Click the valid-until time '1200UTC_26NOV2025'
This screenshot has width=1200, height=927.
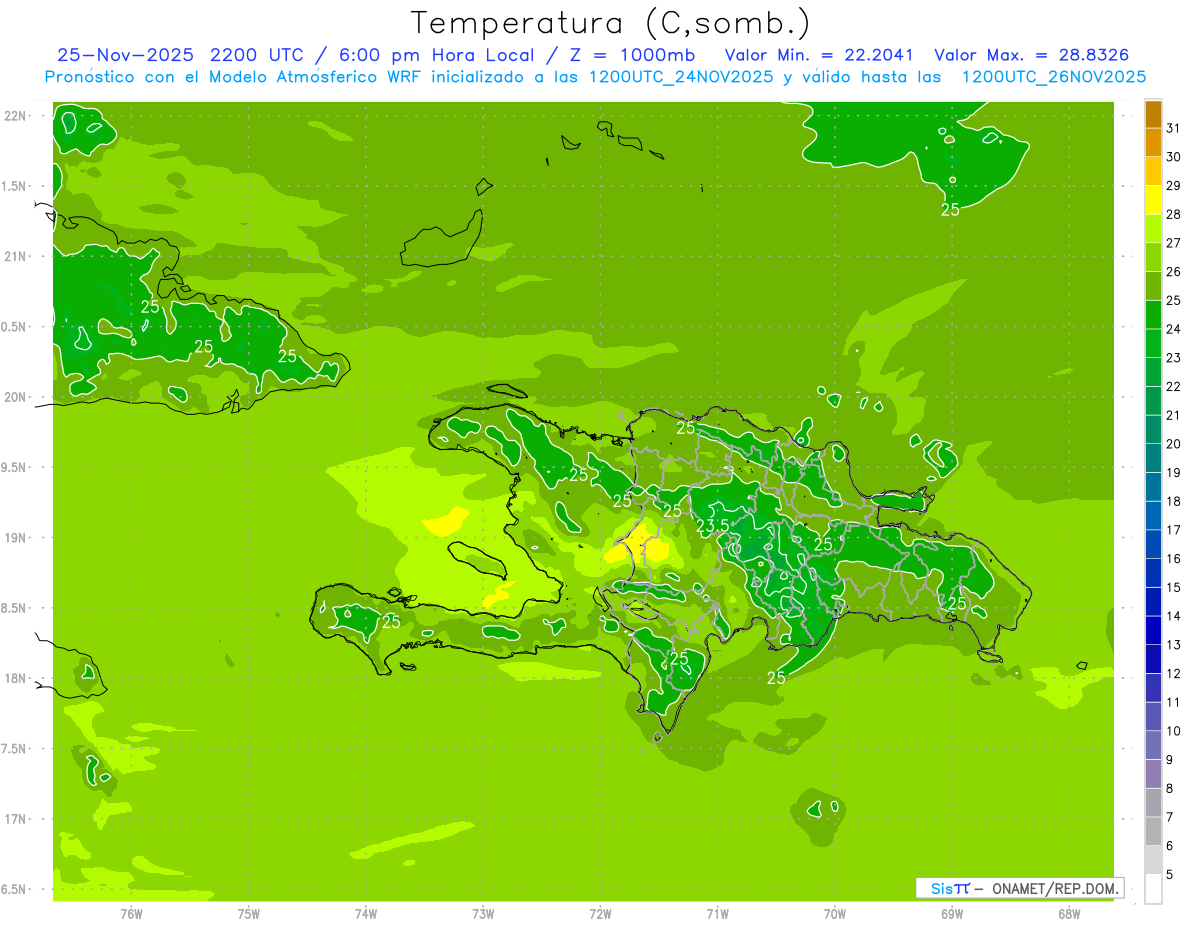coord(1053,77)
